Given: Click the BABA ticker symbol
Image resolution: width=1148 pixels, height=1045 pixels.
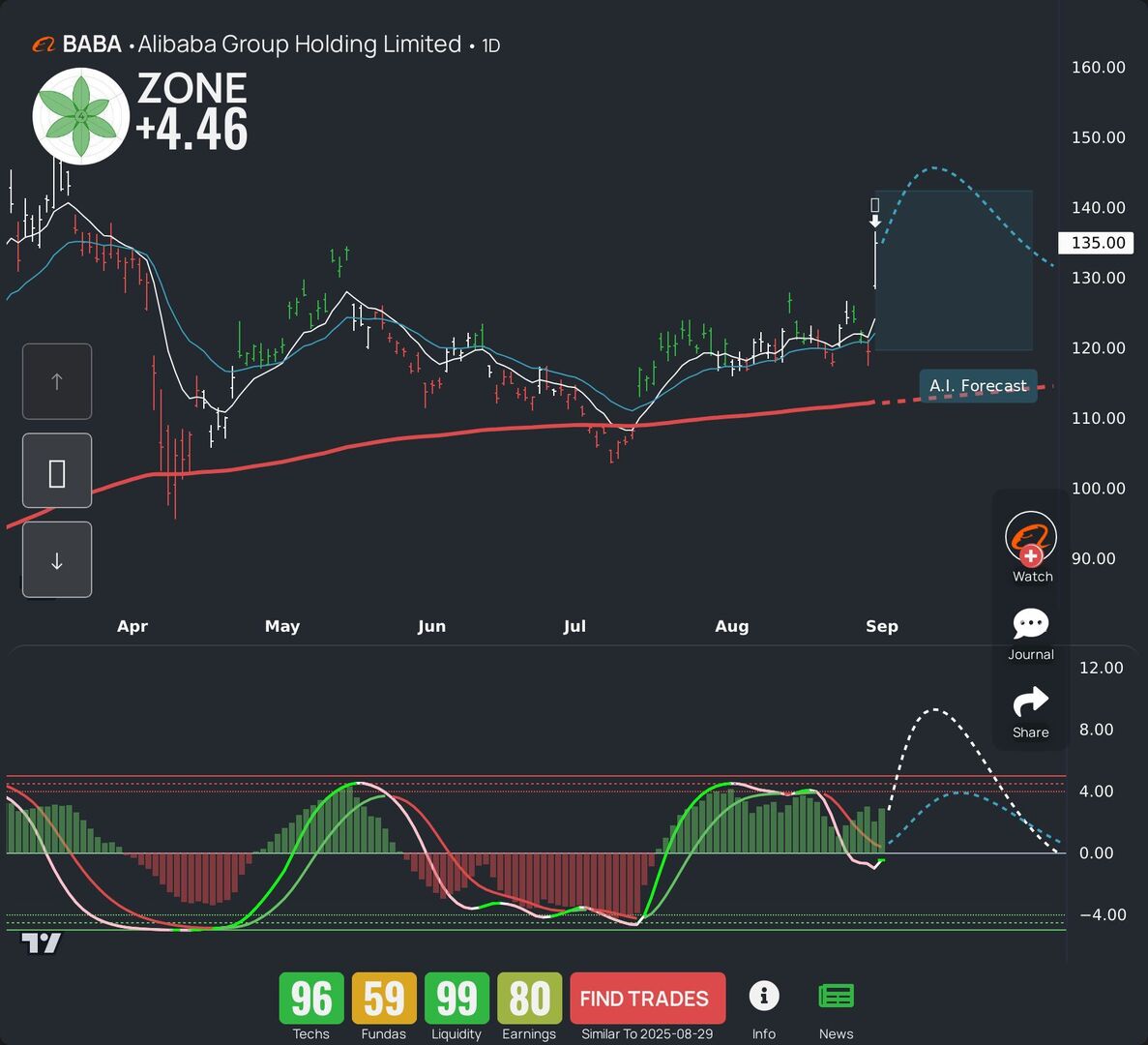Looking at the screenshot, I should point(92,45).
